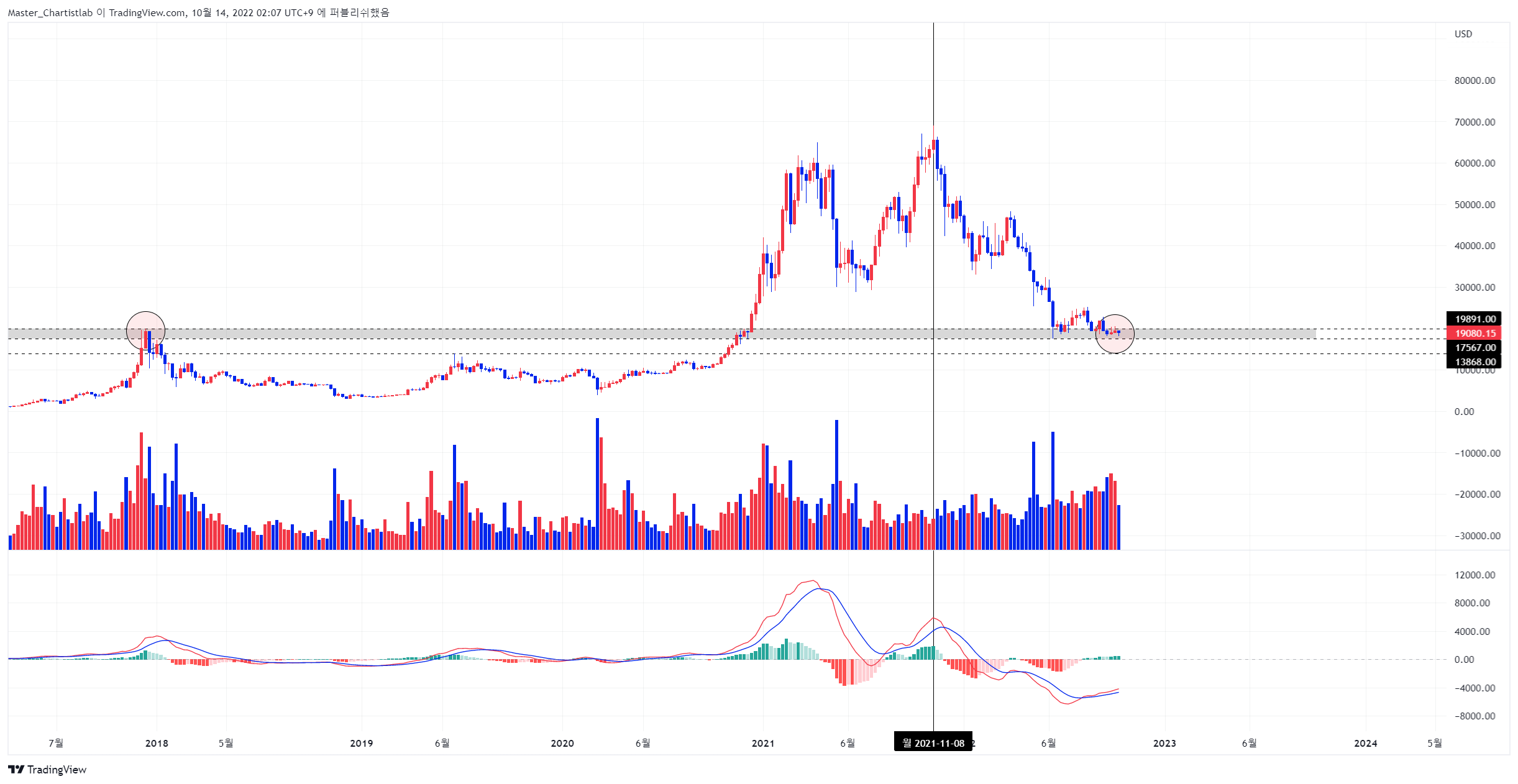Click the 80000.00 price axis value
Screen dimensions: 1518x784
point(1475,81)
